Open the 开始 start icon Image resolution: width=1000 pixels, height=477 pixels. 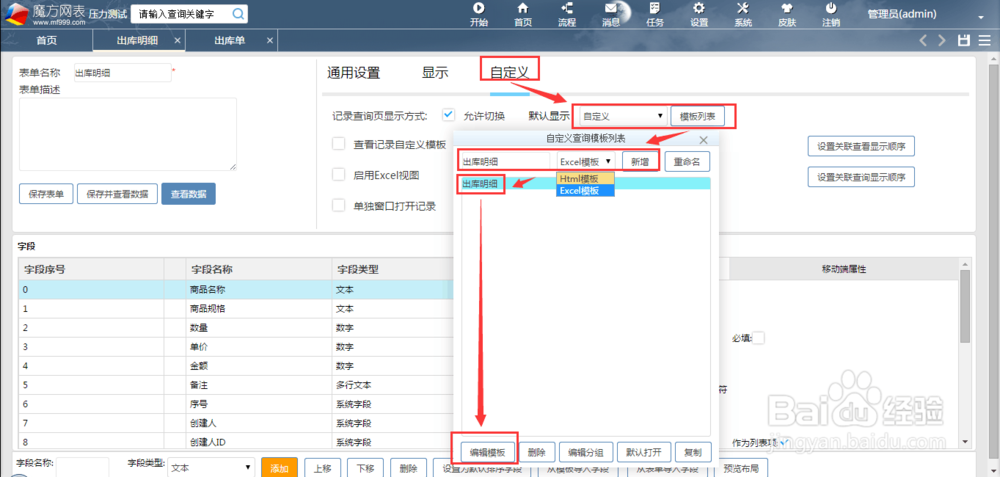point(478,9)
